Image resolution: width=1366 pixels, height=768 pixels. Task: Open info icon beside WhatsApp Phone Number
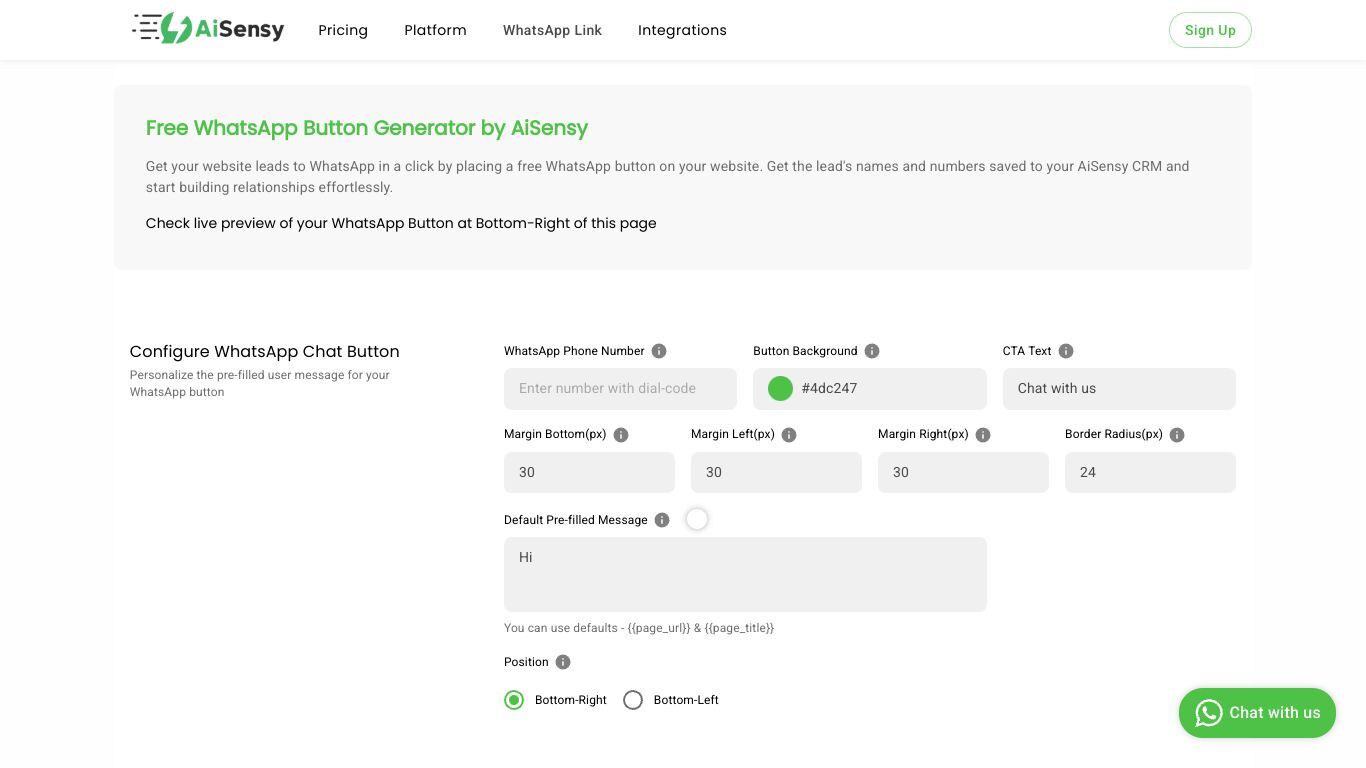click(x=659, y=351)
